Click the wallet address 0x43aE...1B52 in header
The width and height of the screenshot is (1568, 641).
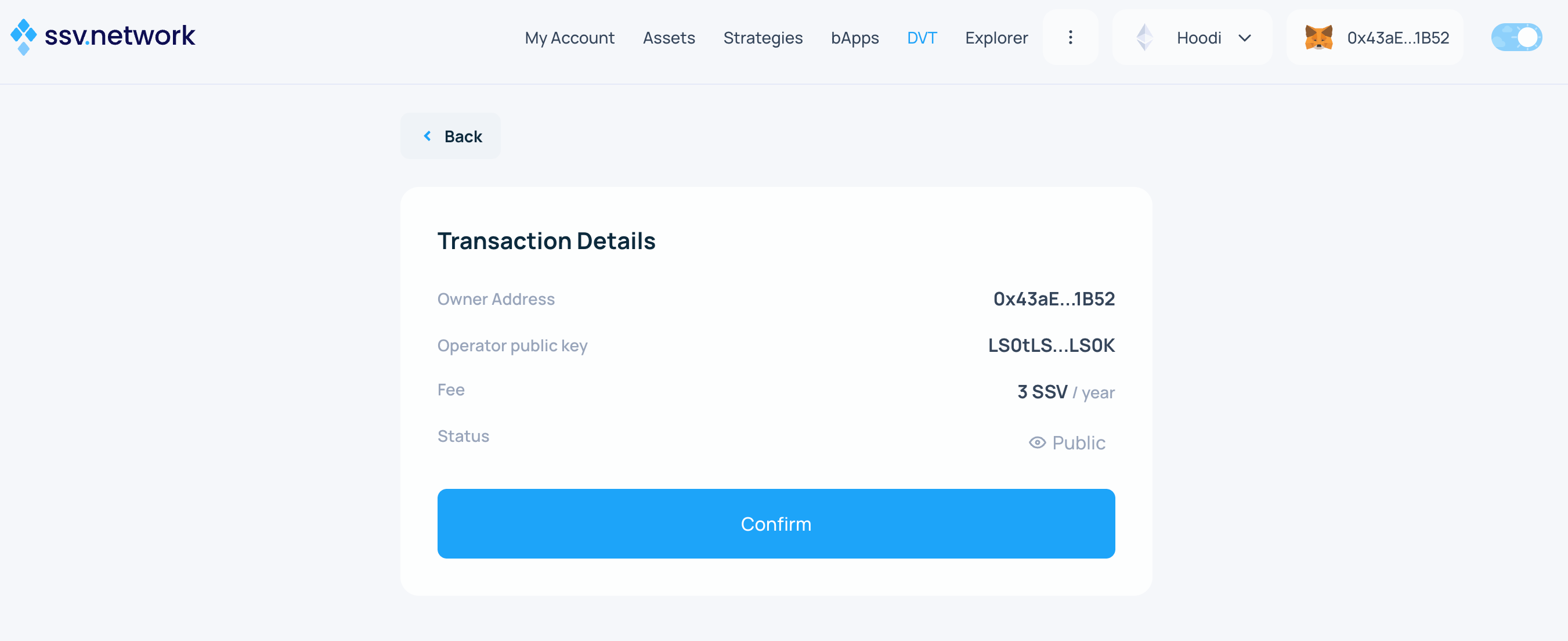click(x=1397, y=38)
